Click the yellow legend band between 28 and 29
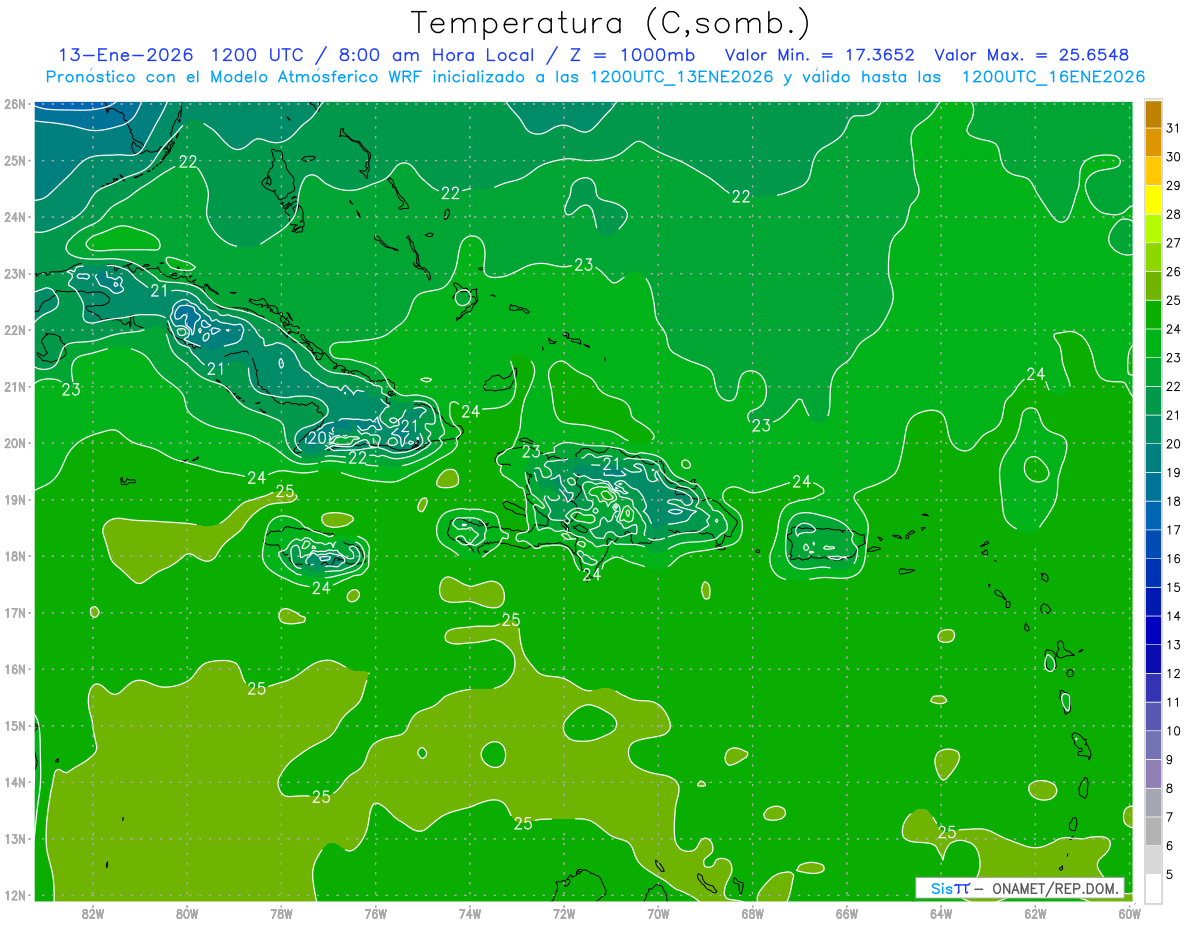Image resolution: width=1200 pixels, height=927 pixels. pyautogui.click(x=1153, y=200)
